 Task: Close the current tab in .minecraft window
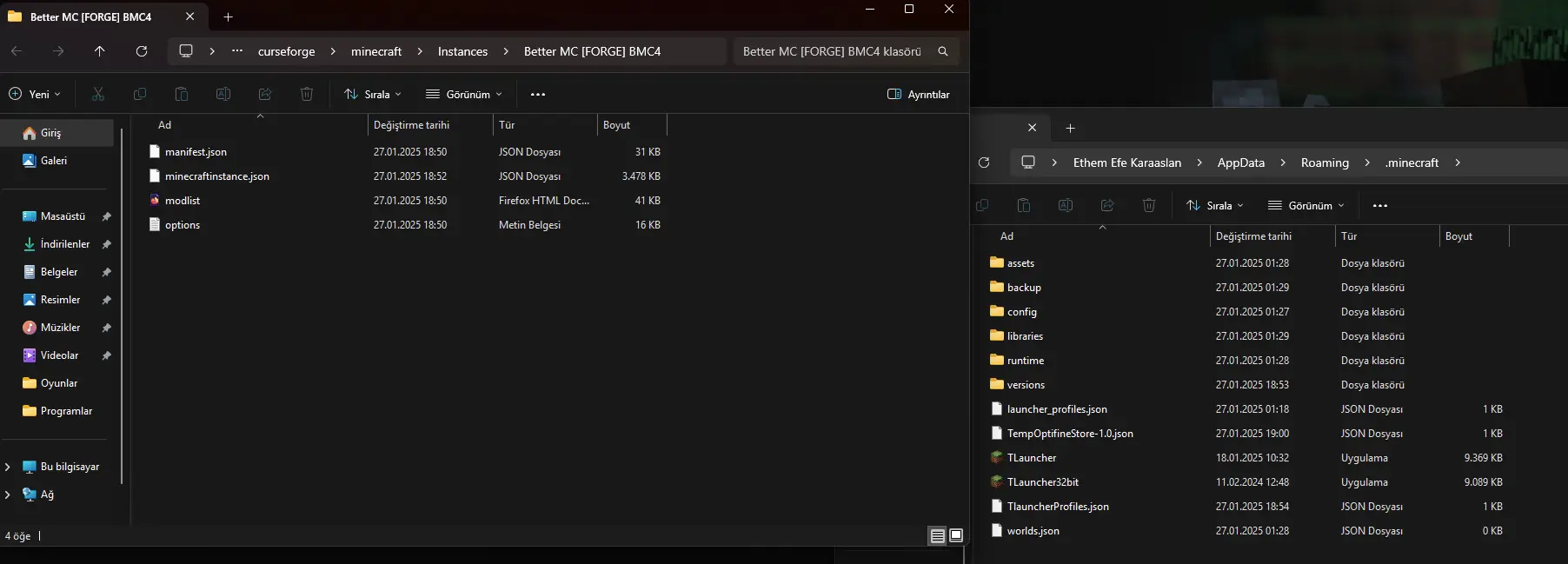(1032, 128)
